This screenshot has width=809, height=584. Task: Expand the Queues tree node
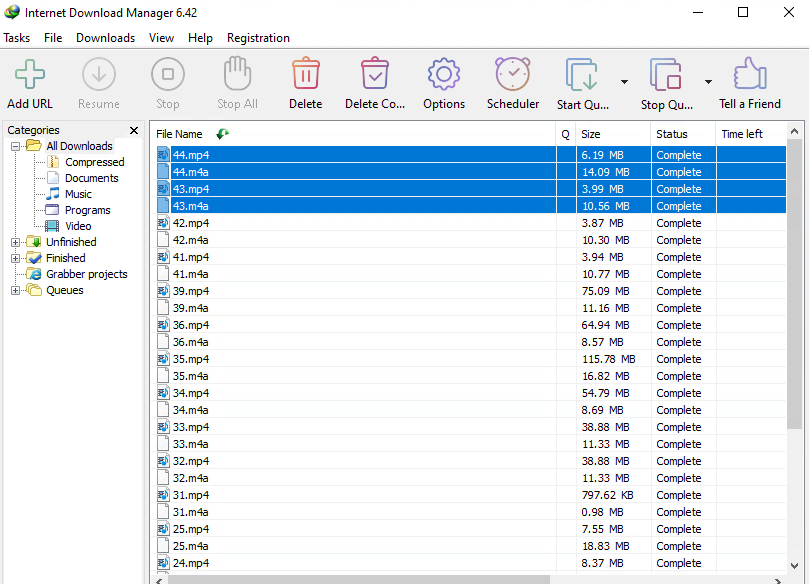click(15, 290)
